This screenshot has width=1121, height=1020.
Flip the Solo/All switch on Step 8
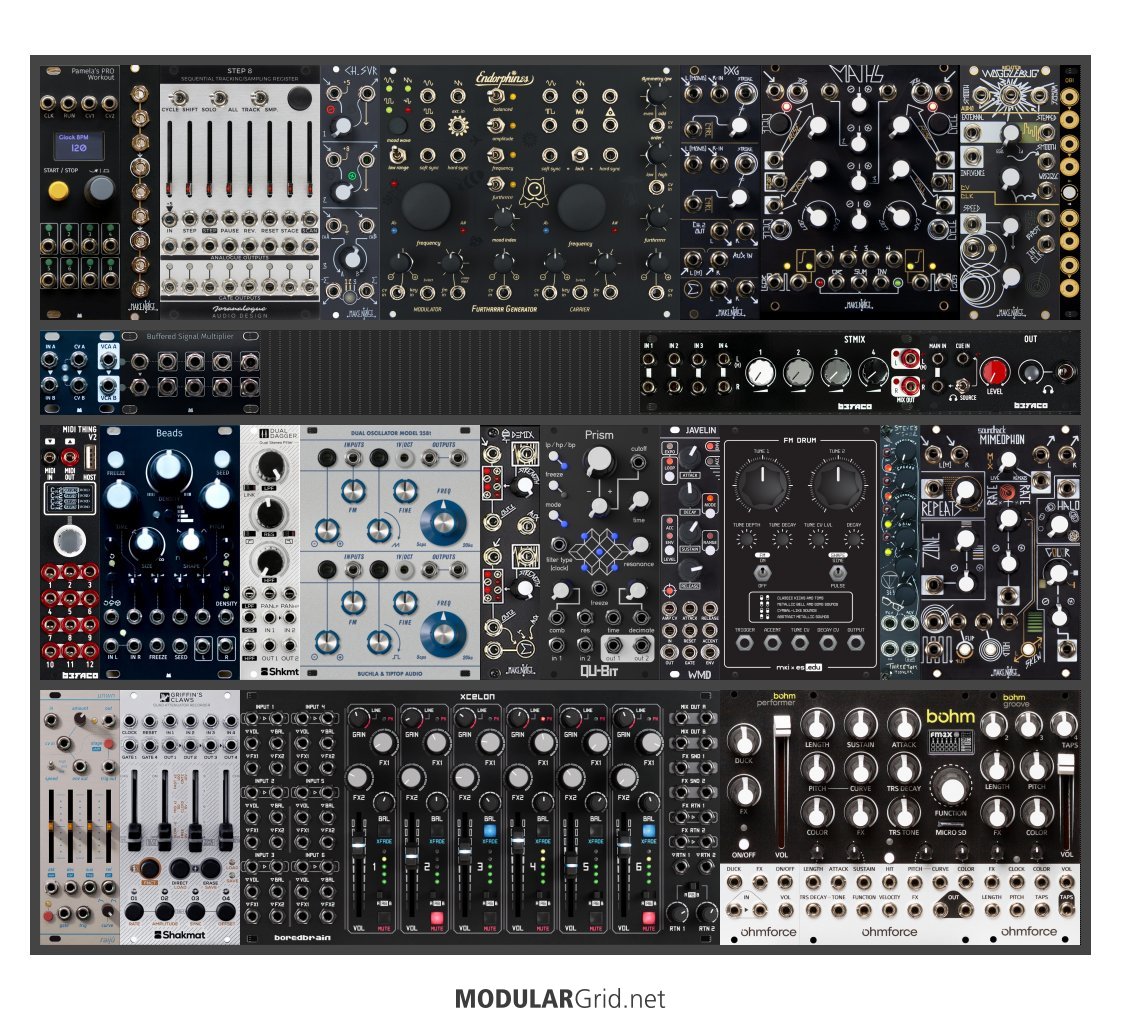click(x=219, y=99)
